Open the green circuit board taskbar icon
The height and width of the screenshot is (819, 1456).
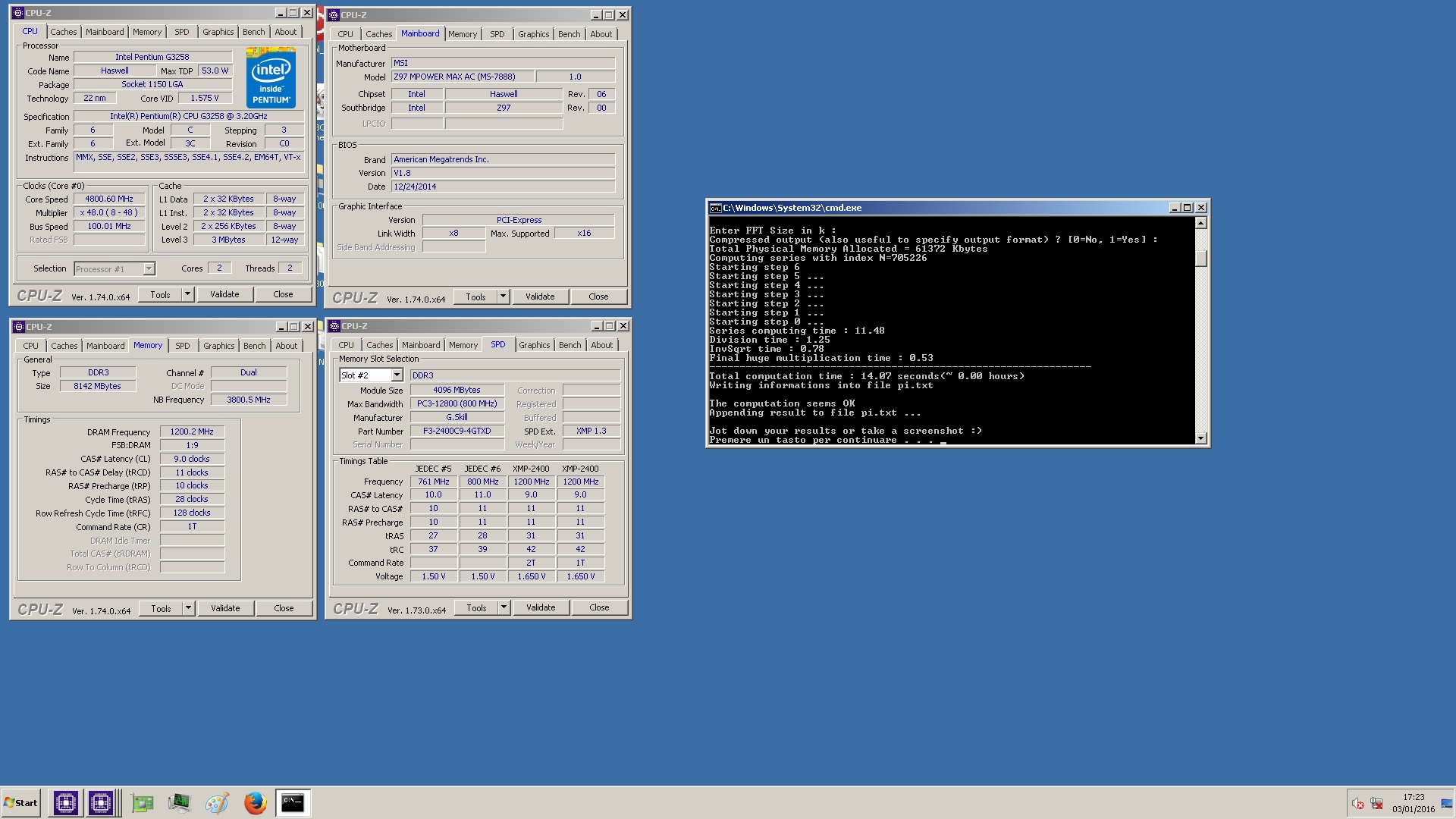click(142, 802)
